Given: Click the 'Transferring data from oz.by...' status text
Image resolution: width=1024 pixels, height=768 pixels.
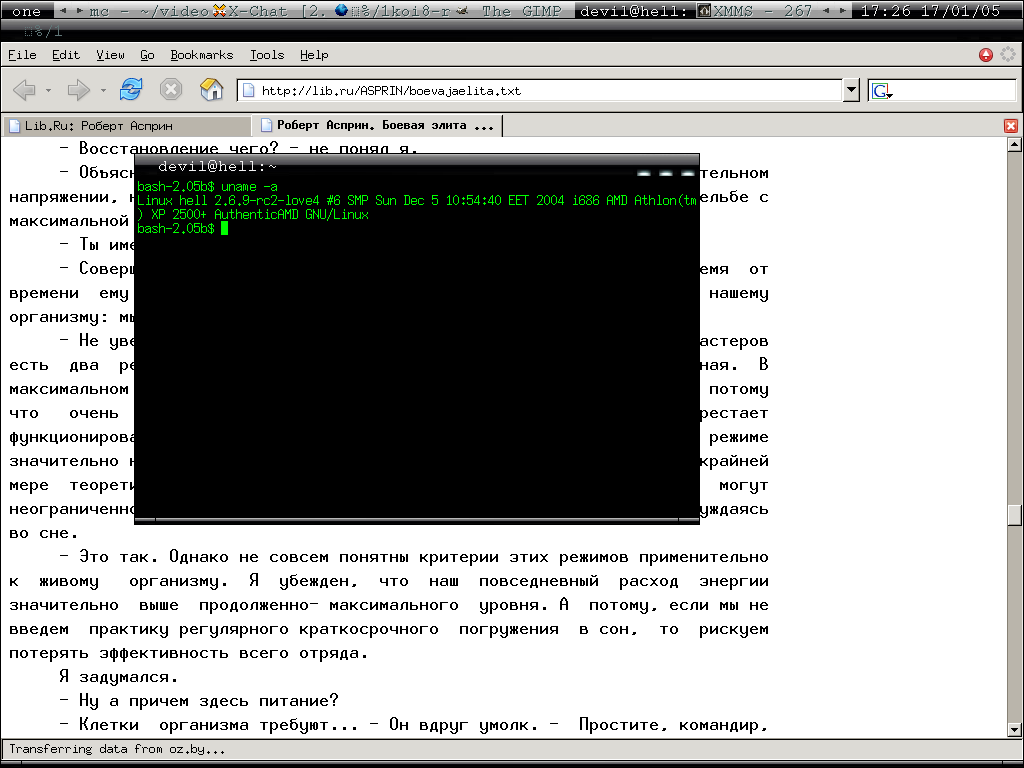Looking at the screenshot, I should (x=118, y=749).
